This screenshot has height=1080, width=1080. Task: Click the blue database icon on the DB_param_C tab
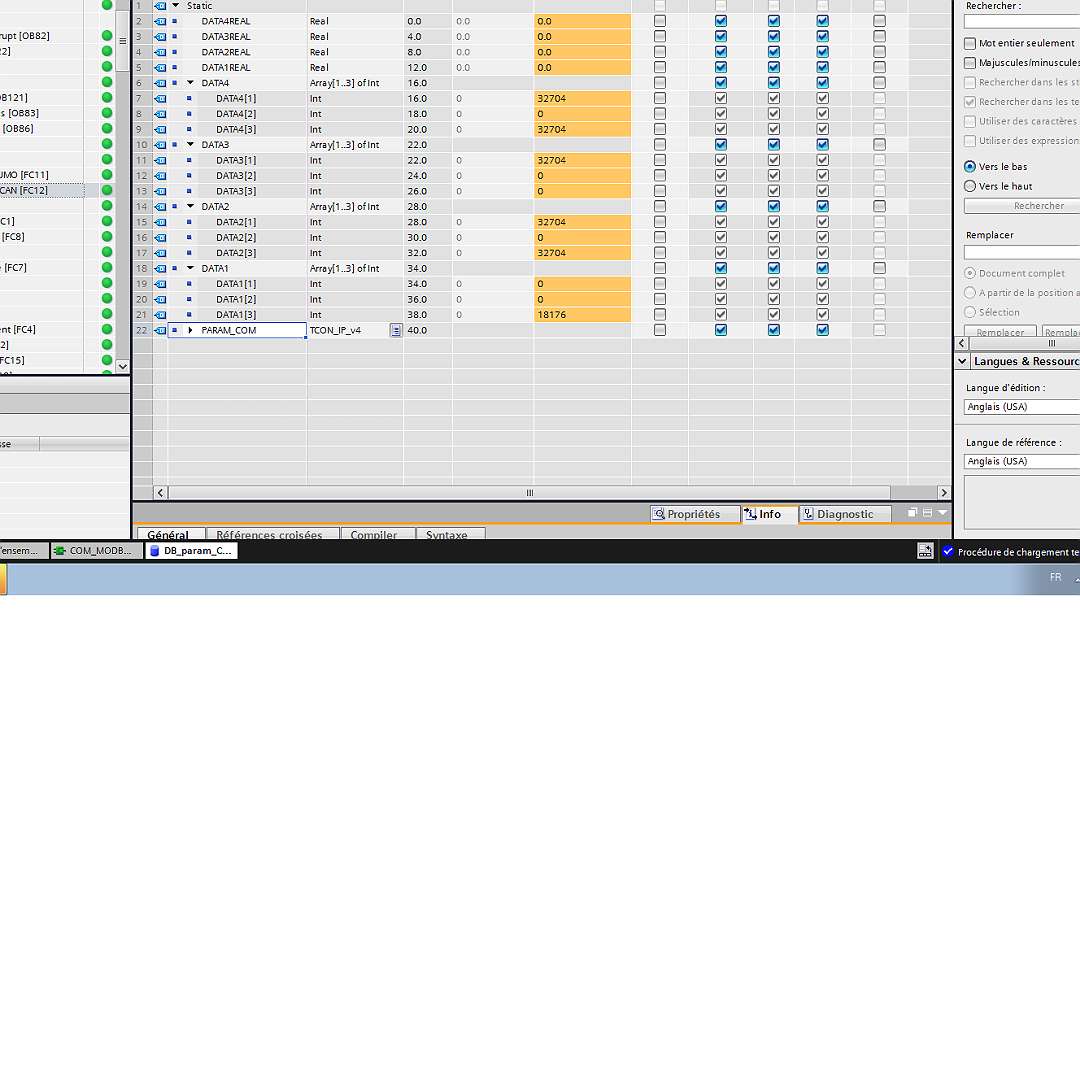pyautogui.click(x=154, y=551)
